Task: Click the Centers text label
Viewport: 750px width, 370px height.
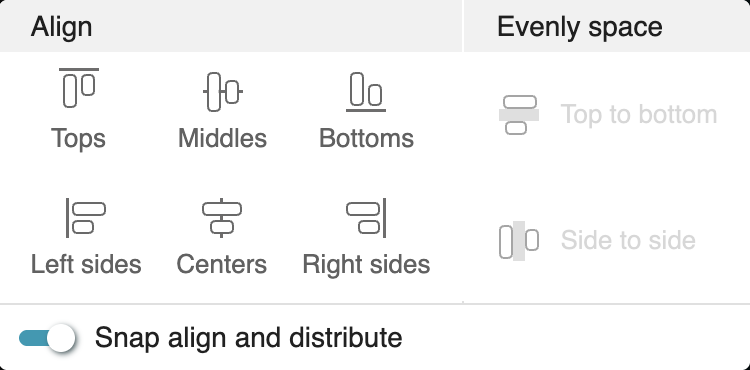Action: tap(221, 264)
